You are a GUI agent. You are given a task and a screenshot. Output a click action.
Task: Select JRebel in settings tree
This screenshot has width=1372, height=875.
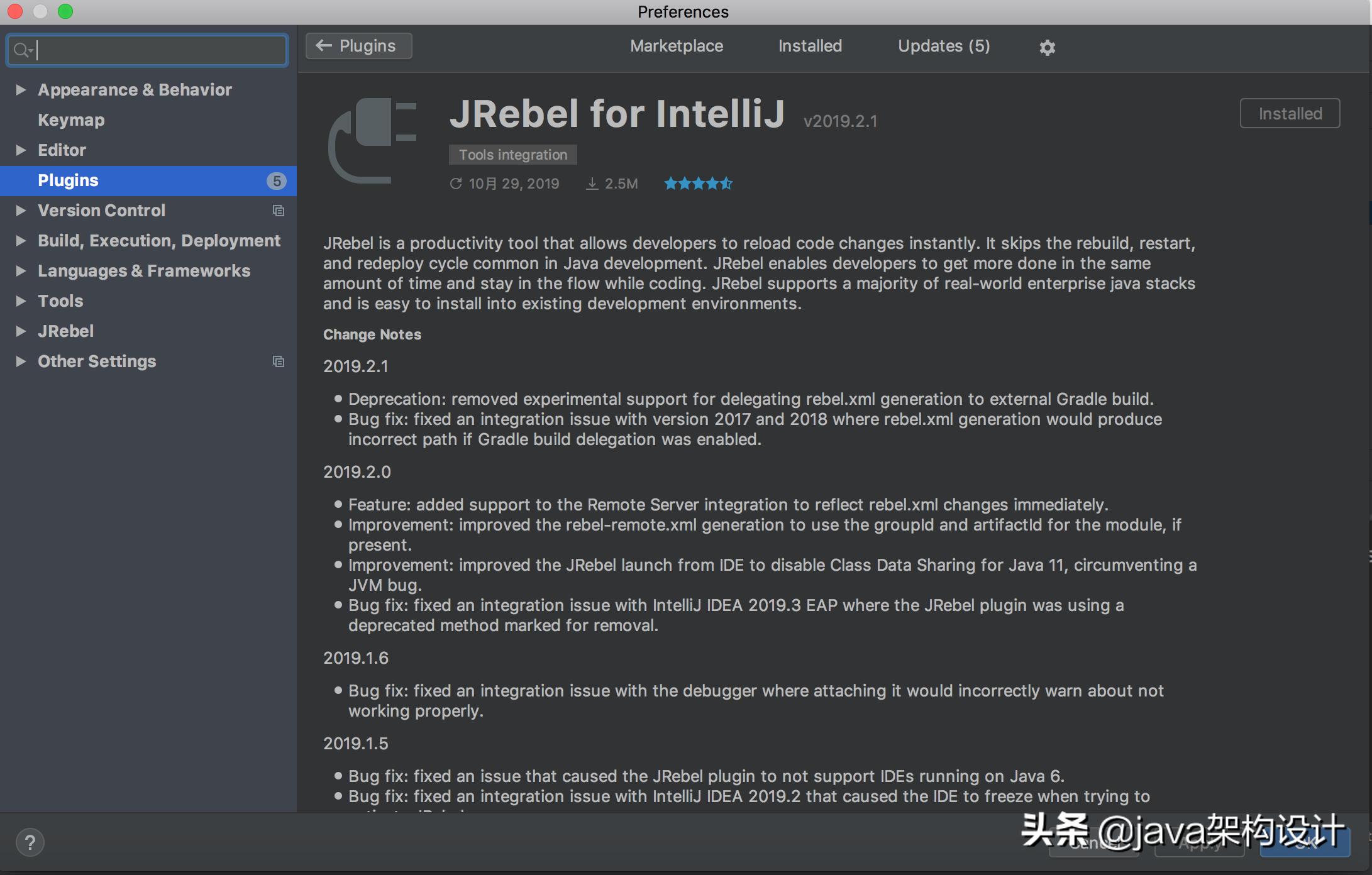[65, 331]
